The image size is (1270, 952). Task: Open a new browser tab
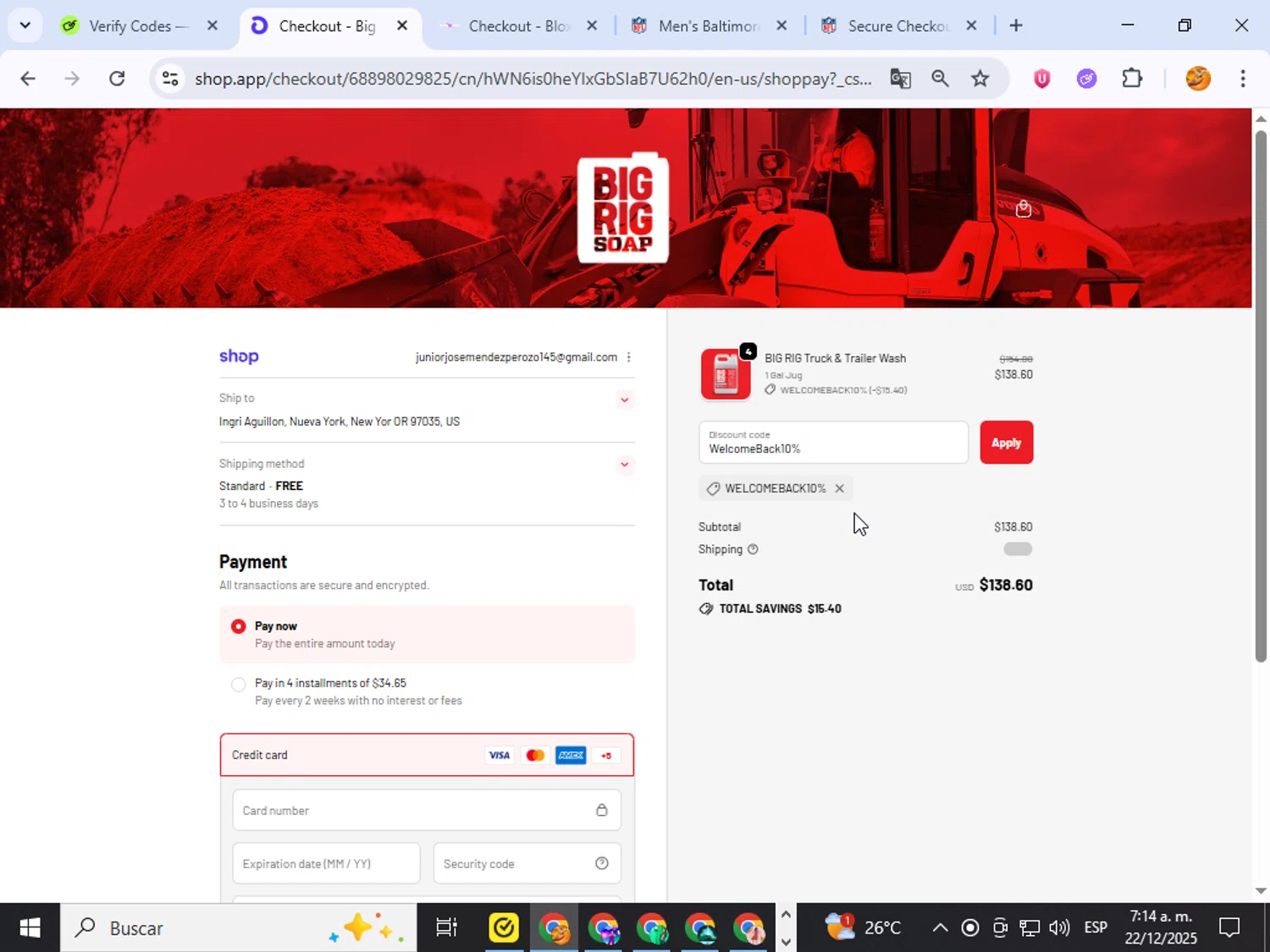pos(1016,25)
